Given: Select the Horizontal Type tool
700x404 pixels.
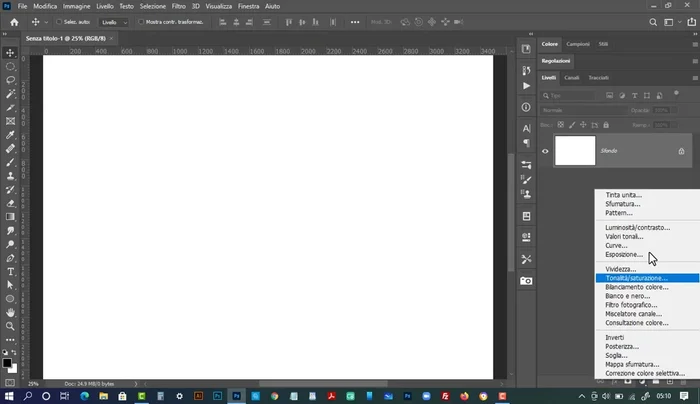Looking at the screenshot, I should pos(10,271).
